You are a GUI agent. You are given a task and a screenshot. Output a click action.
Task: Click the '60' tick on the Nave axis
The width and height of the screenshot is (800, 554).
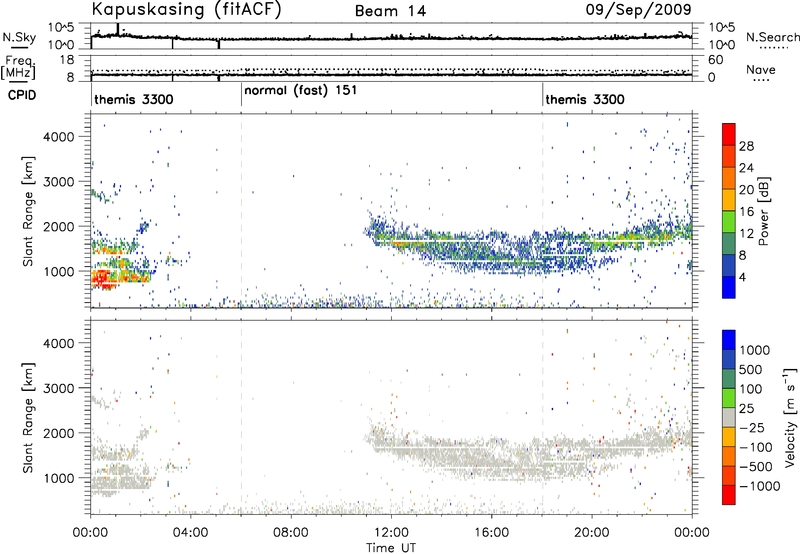pos(716,60)
